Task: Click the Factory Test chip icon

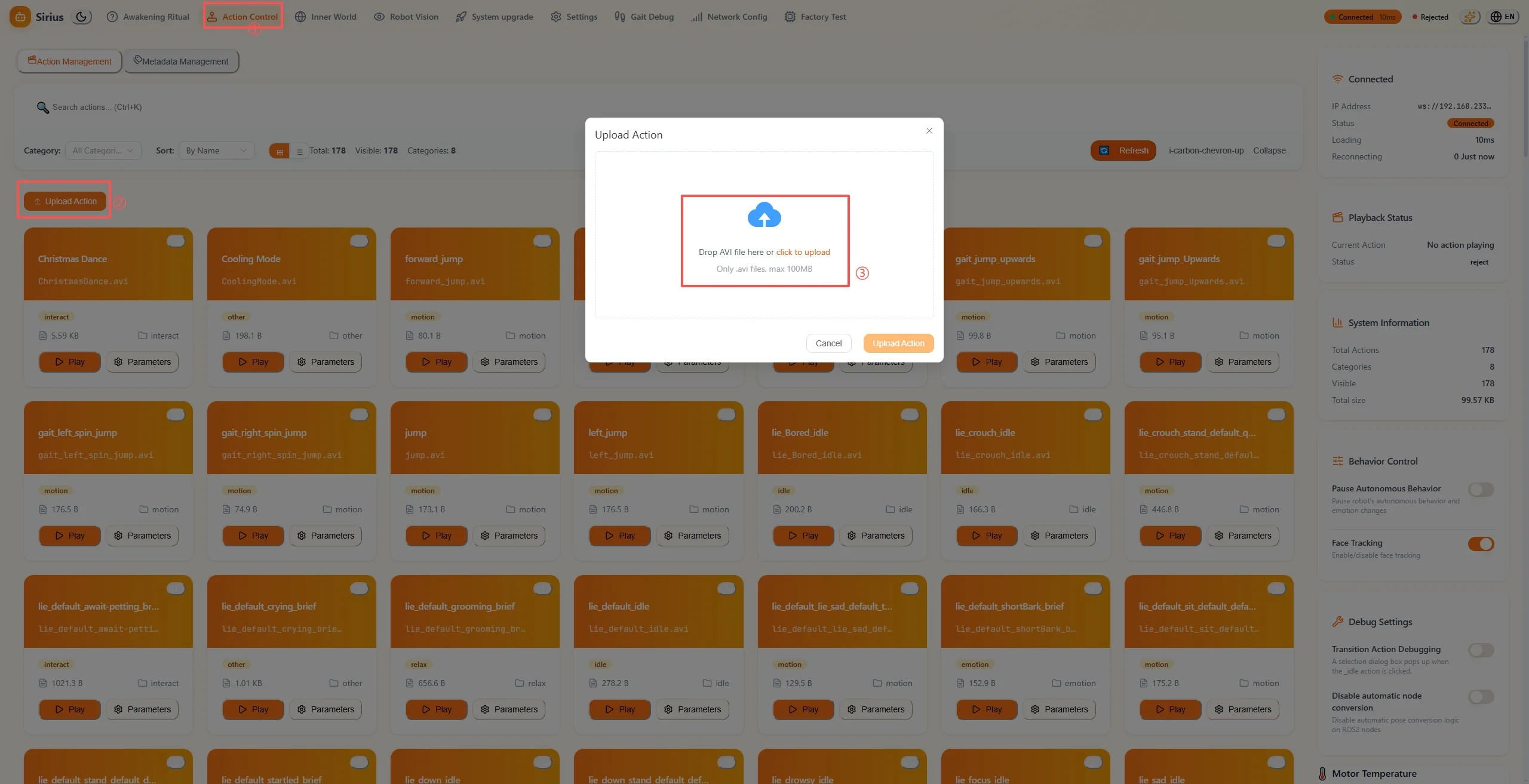Action: pos(790,17)
